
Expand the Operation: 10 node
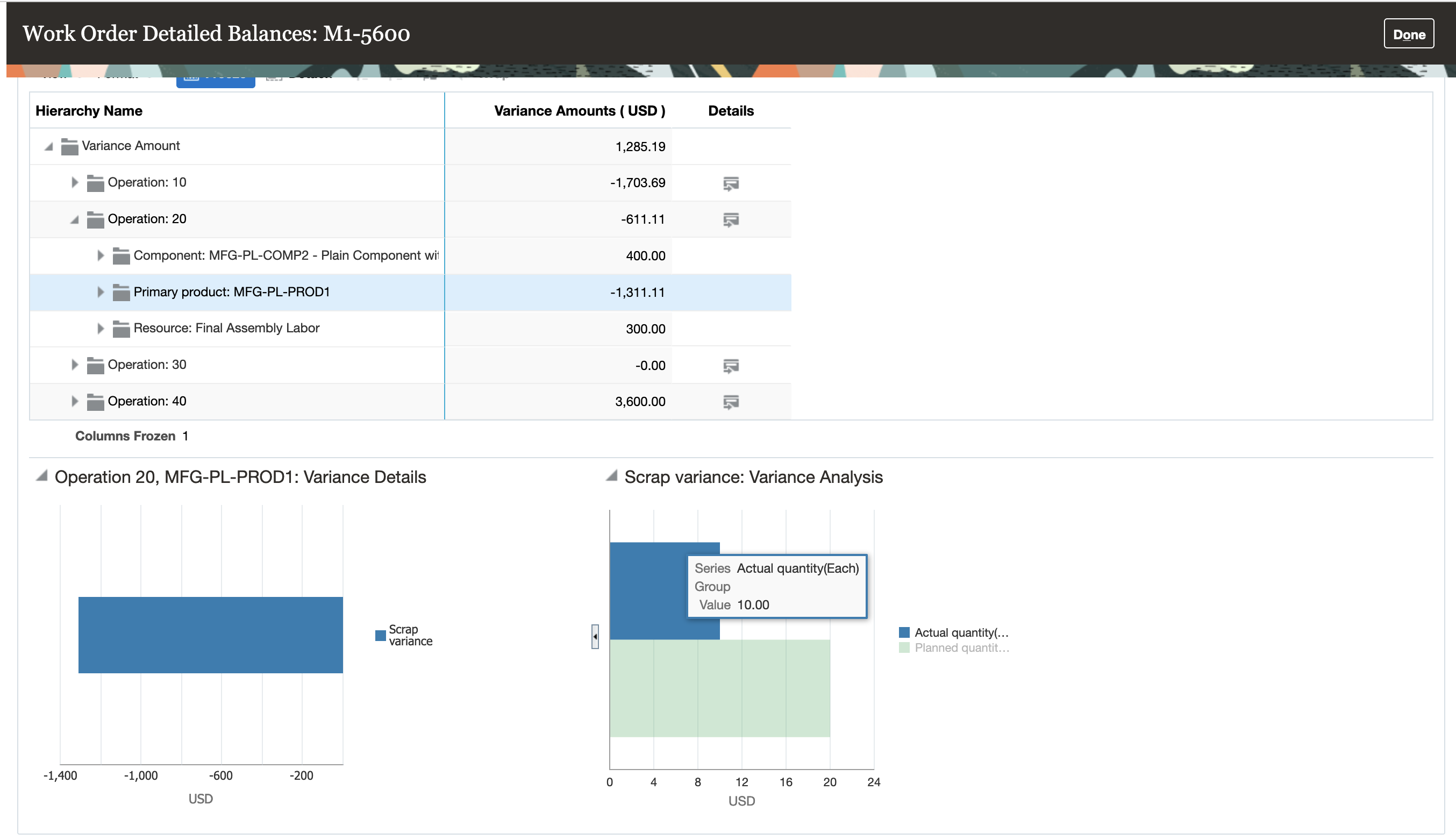pyautogui.click(x=74, y=182)
